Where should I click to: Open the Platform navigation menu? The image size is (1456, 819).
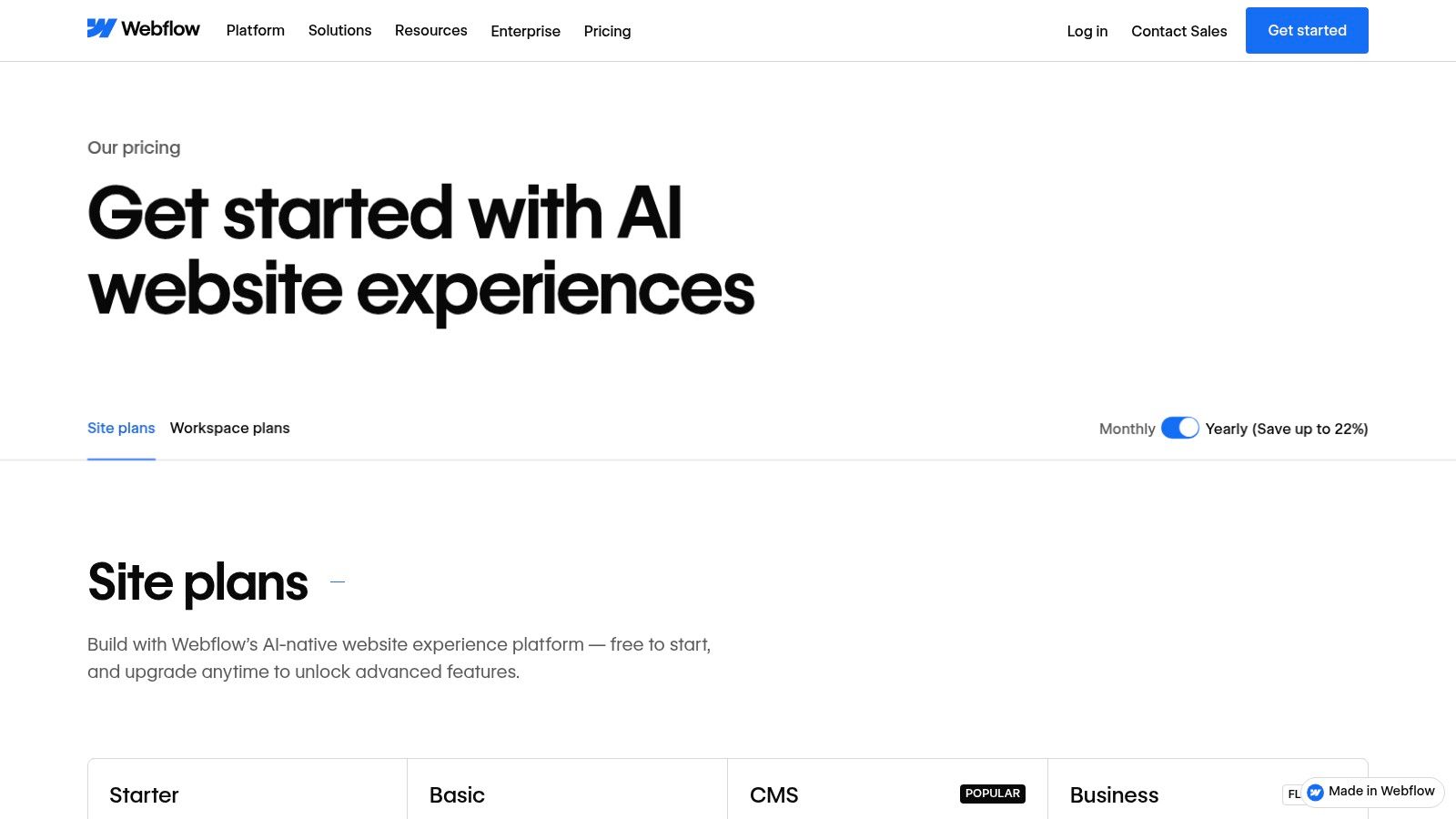click(255, 31)
